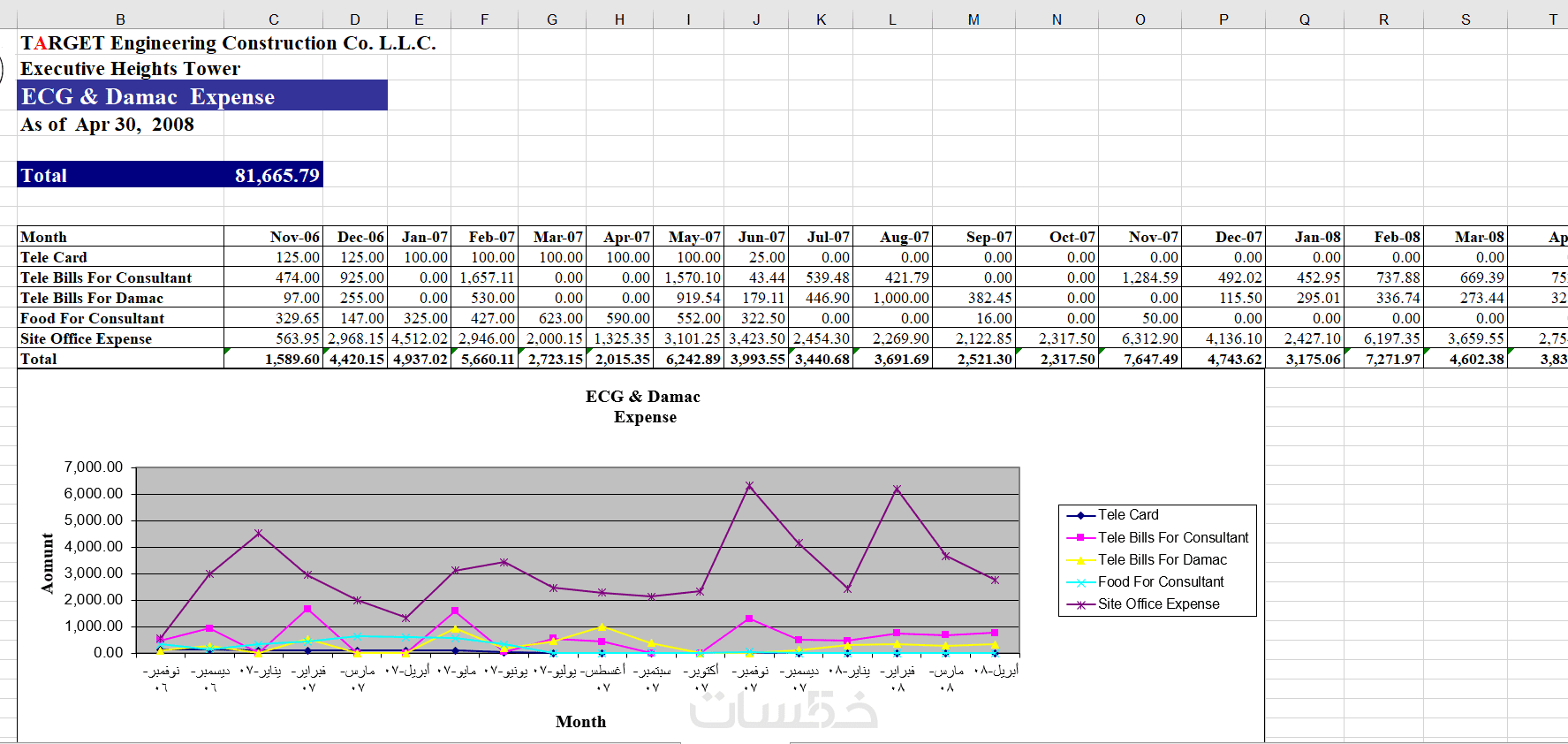
Task: Click the 7,000.00 label on the chart axis
Action: pos(94,467)
